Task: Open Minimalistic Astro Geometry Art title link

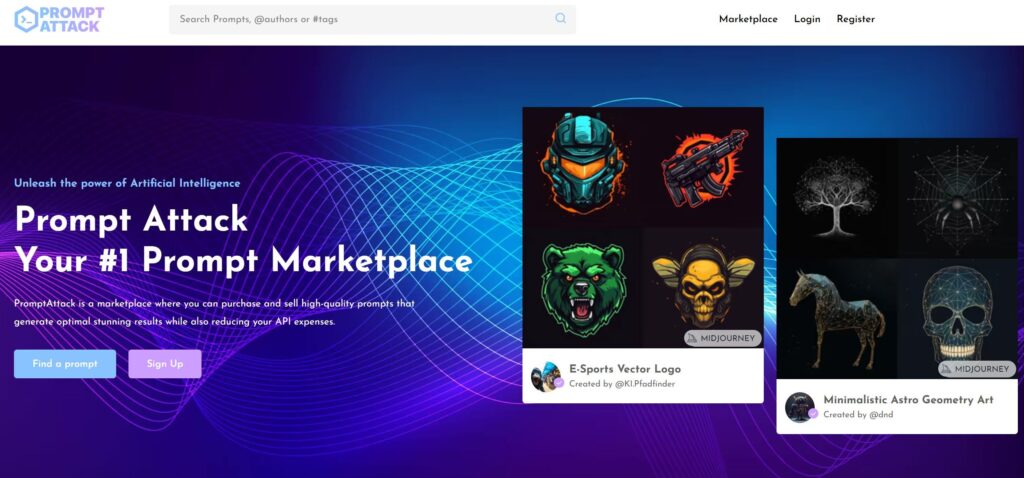Action: tap(908, 399)
